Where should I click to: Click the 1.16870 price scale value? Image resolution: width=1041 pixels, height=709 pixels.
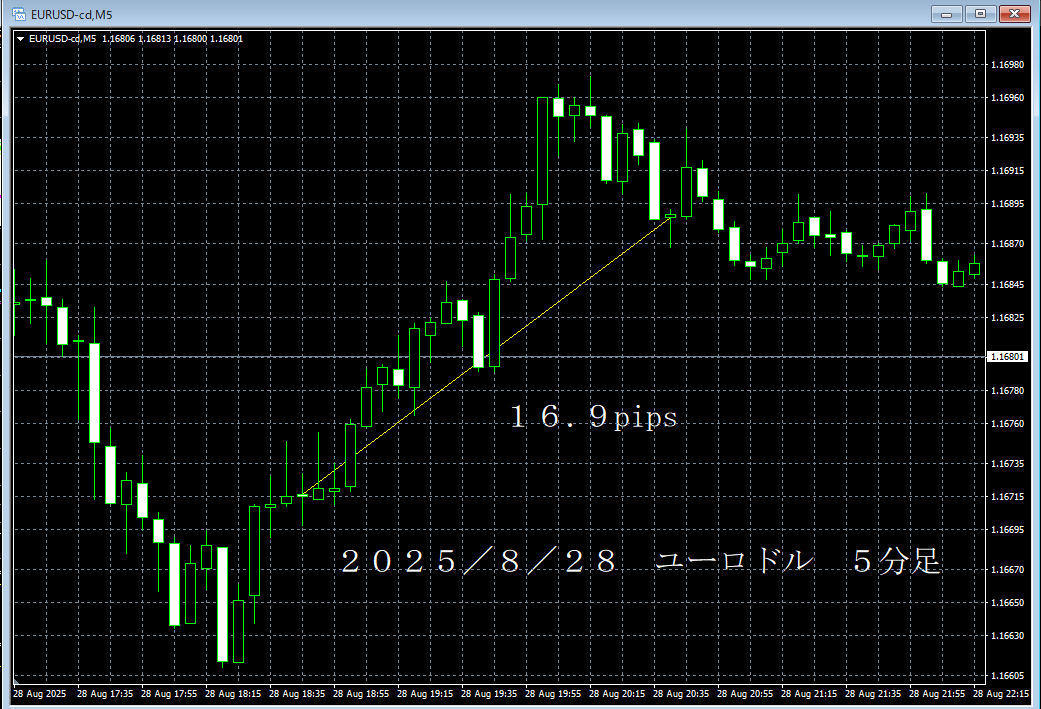[1007, 244]
